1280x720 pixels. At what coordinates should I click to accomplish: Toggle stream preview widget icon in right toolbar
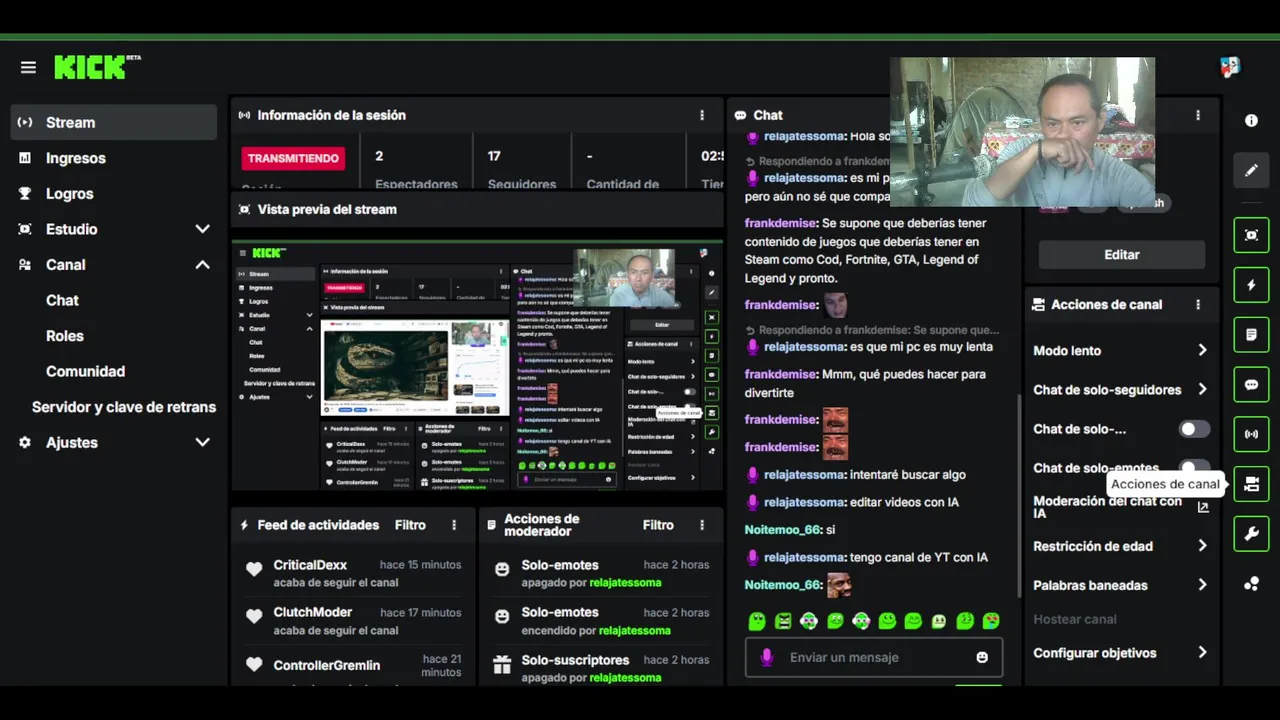tap(1251, 235)
